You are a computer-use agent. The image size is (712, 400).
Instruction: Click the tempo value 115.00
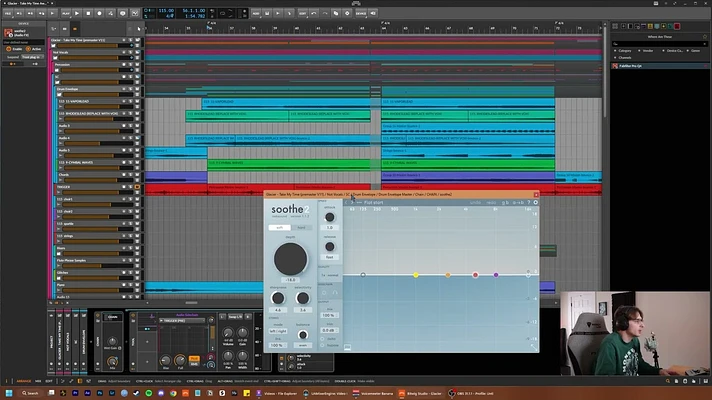point(166,10)
